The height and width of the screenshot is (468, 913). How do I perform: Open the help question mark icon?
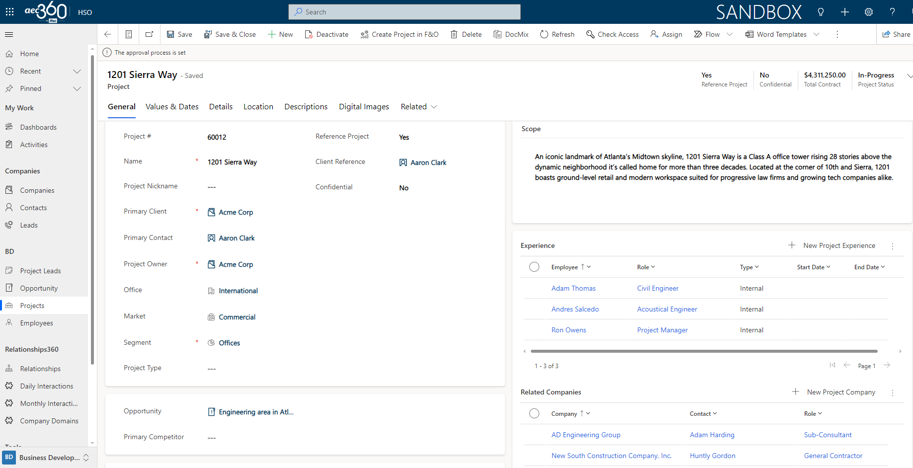pos(892,12)
